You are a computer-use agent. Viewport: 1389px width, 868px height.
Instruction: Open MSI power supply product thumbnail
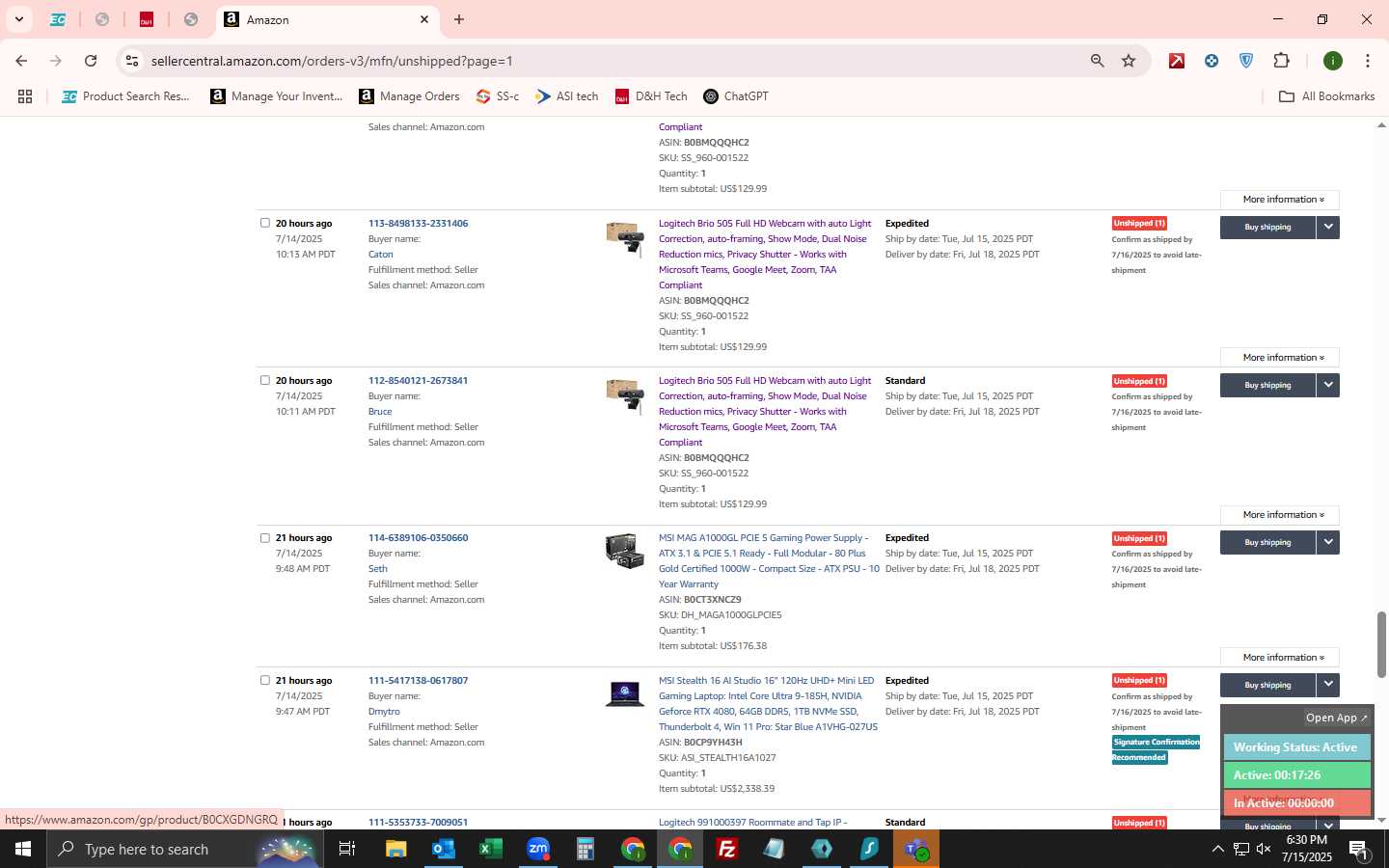tap(624, 552)
